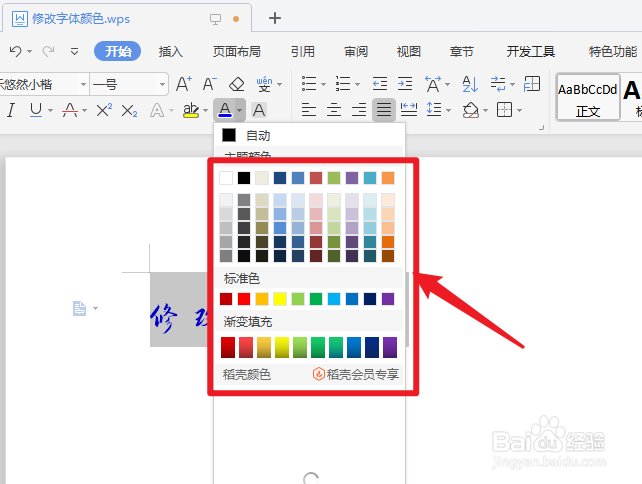Viewport: 642px width, 484px height.
Task: Click the bullet list icon
Action: click(309, 84)
